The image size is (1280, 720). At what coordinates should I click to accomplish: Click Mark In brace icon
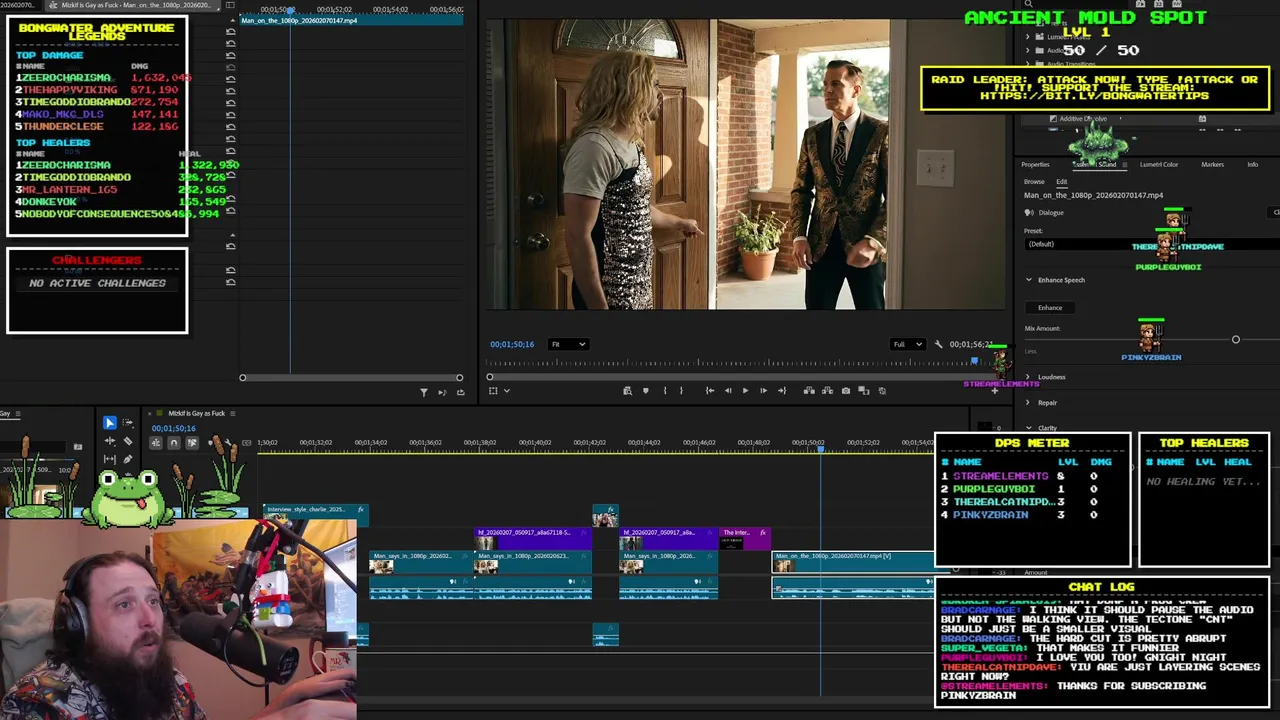(x=665, y=391)
